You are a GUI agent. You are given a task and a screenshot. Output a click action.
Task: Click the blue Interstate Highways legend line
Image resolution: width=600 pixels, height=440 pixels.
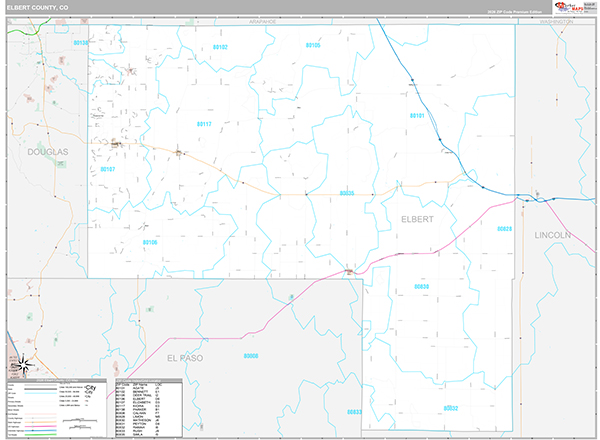[41, 430]
